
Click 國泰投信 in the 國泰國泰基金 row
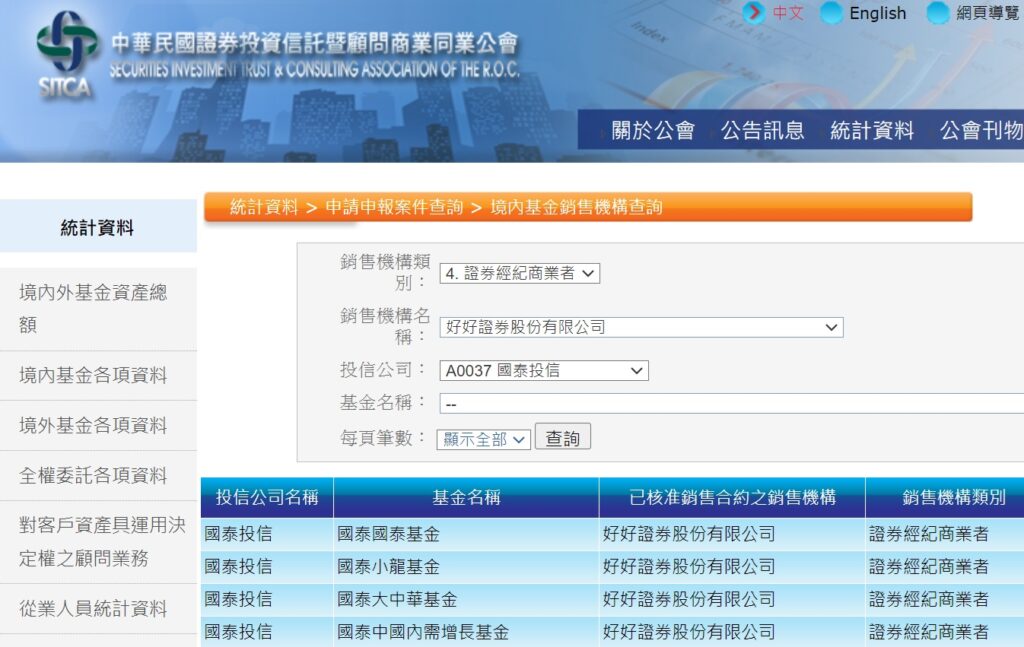(238, 534)
